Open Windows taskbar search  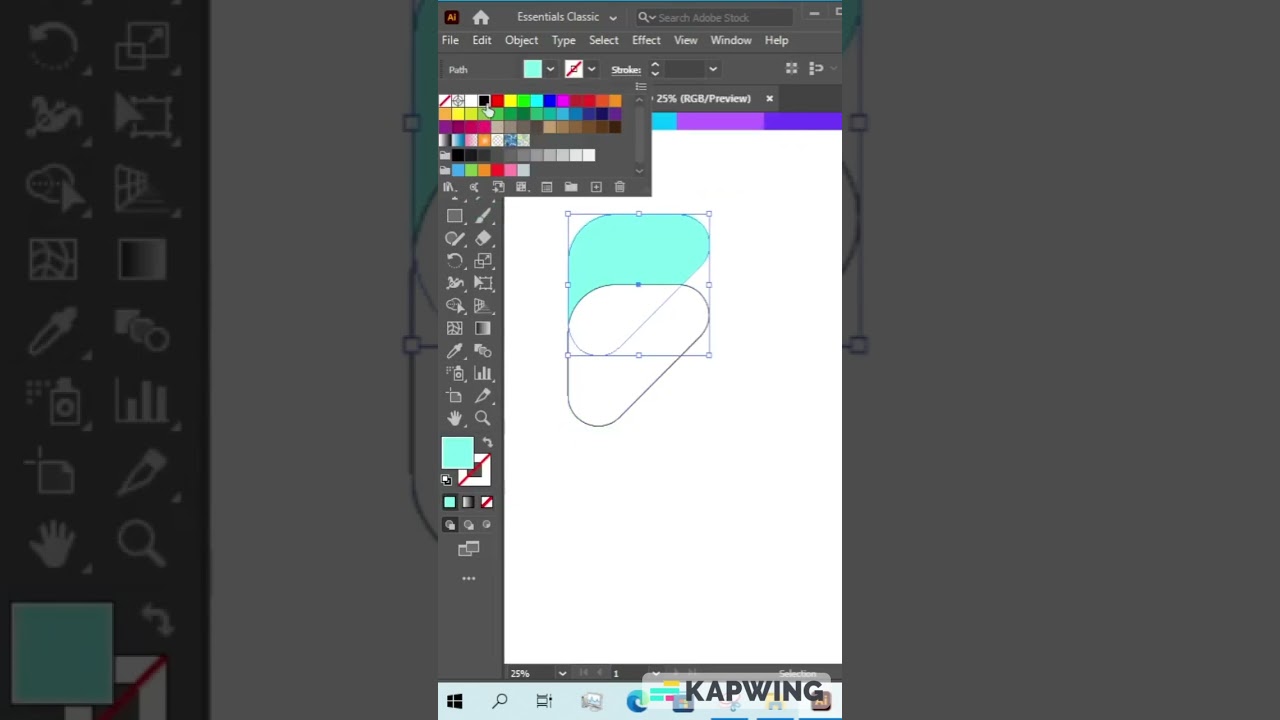pos(500,702)
